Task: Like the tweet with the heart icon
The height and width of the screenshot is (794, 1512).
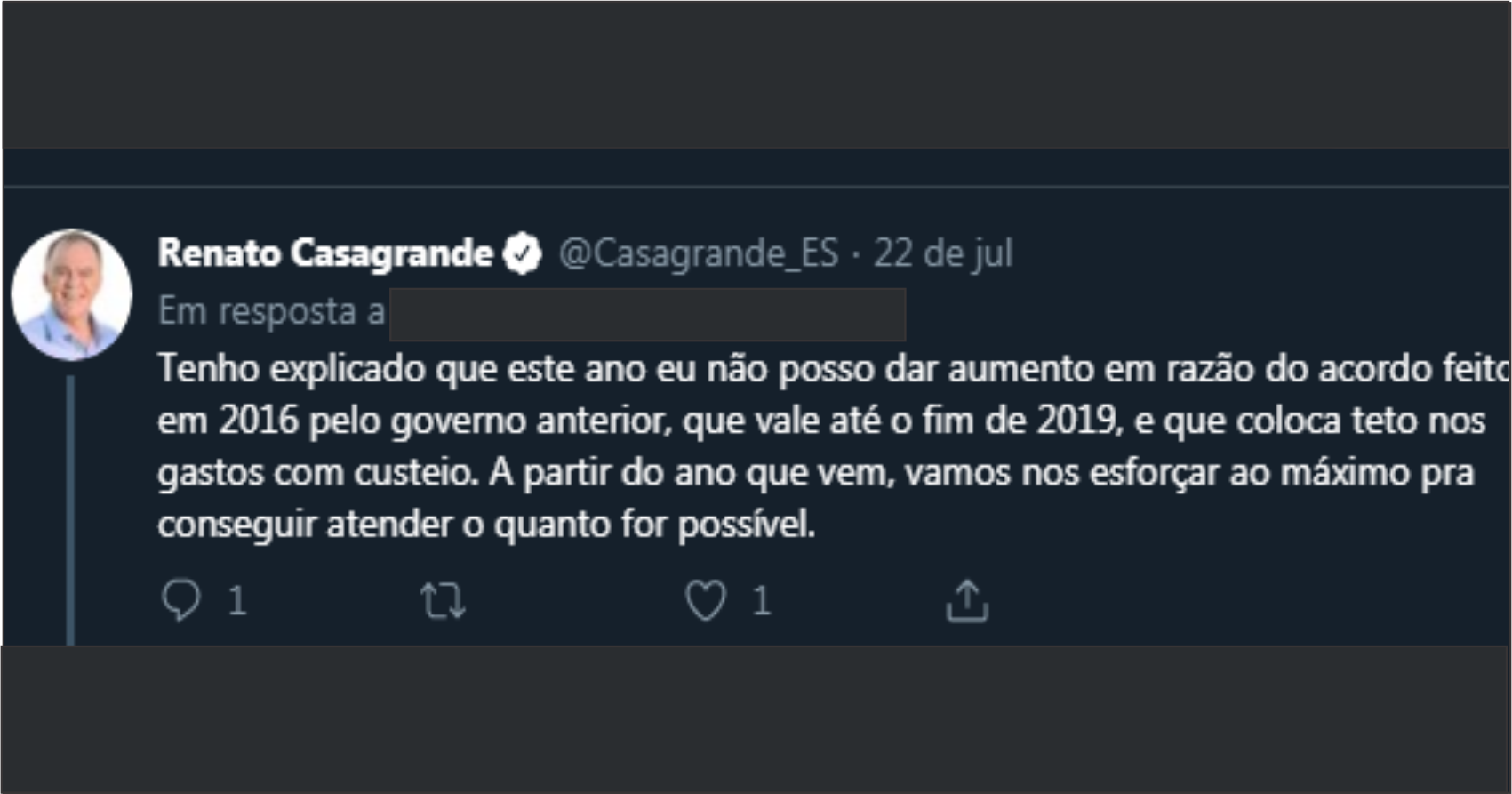Action: tap(706, 600)
